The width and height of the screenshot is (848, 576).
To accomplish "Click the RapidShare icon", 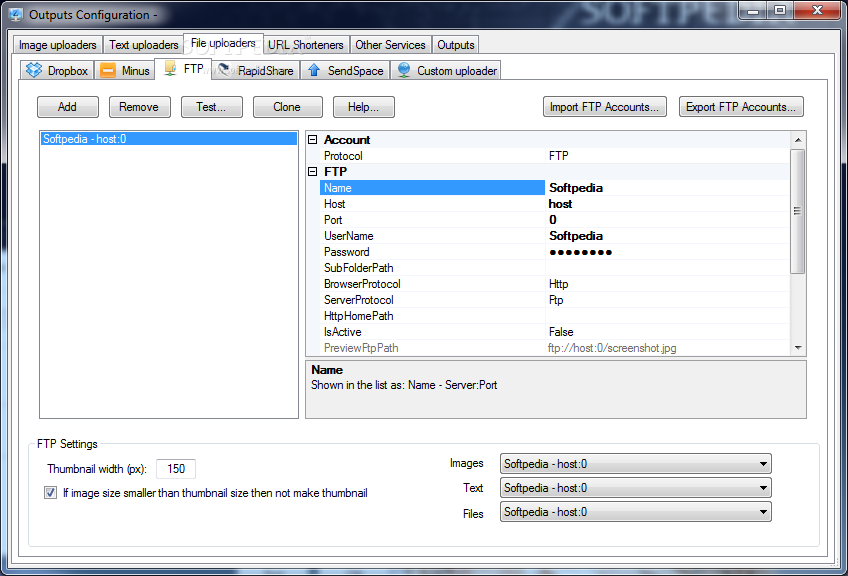I will [x=224, y=70].
